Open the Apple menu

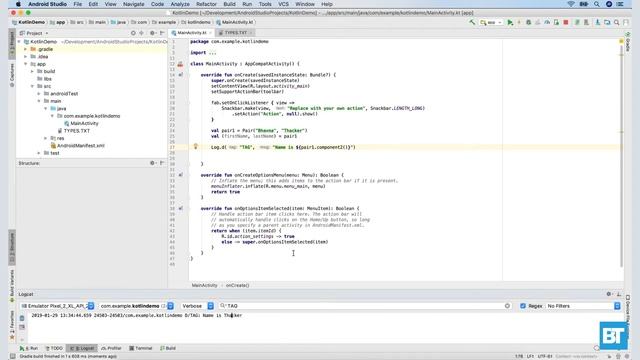(x=18, y=4)
